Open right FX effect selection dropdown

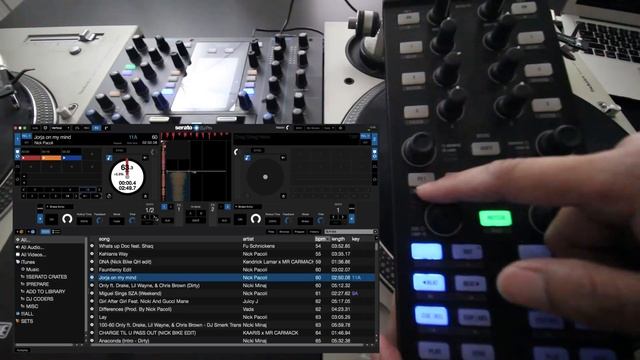click(248, 207)
